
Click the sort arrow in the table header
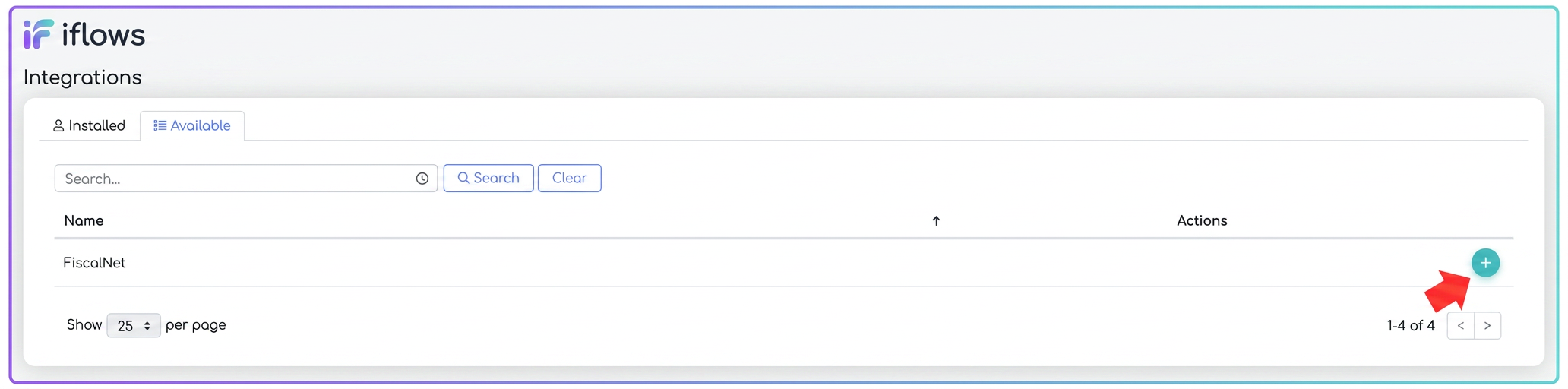[x=936, y=221]
